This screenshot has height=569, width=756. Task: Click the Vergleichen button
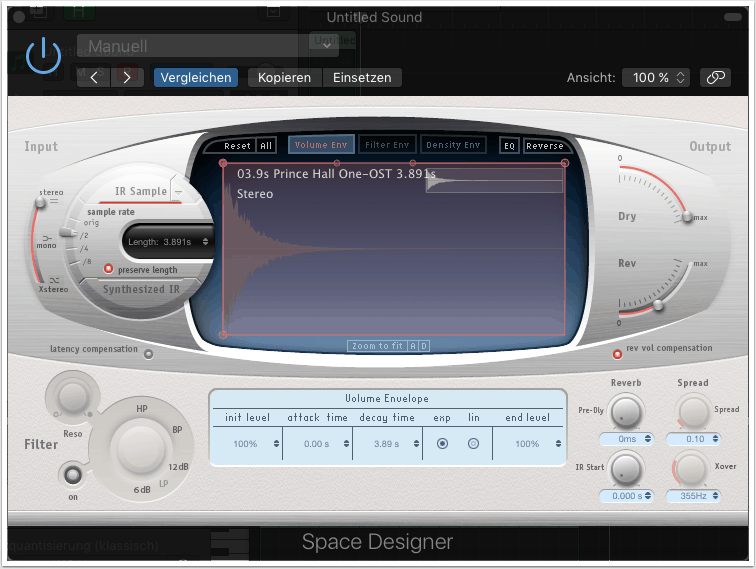point(195,77)
